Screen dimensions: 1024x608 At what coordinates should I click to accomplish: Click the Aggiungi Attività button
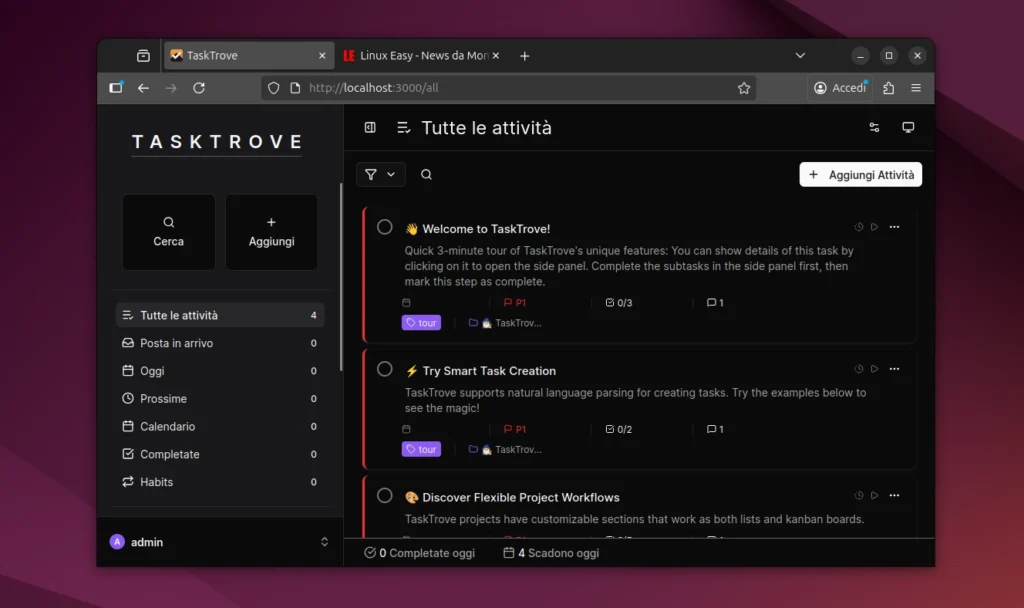(x=860, y=174)
